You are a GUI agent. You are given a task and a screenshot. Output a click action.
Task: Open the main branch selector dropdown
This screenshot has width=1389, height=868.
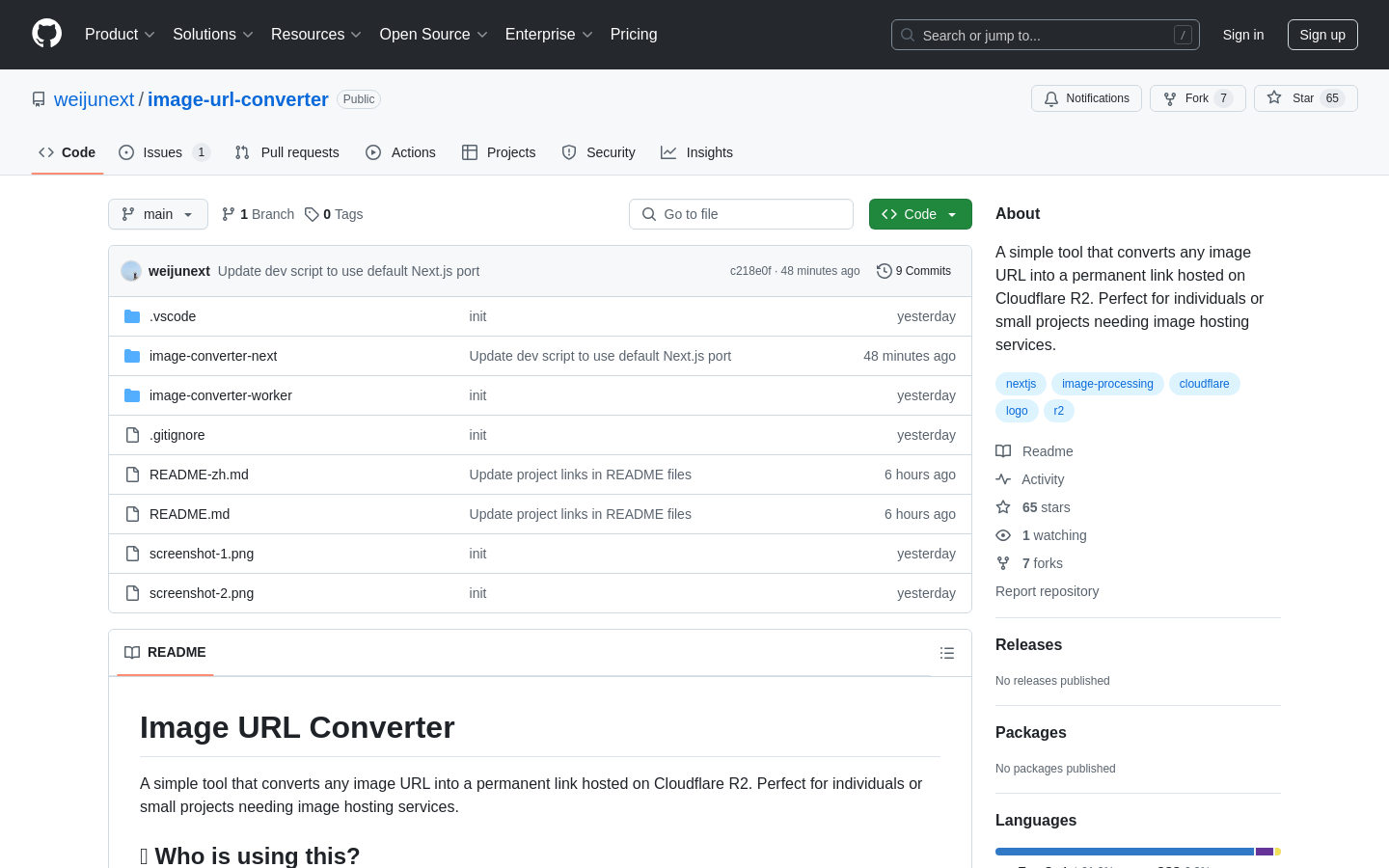tap(158, 214)
